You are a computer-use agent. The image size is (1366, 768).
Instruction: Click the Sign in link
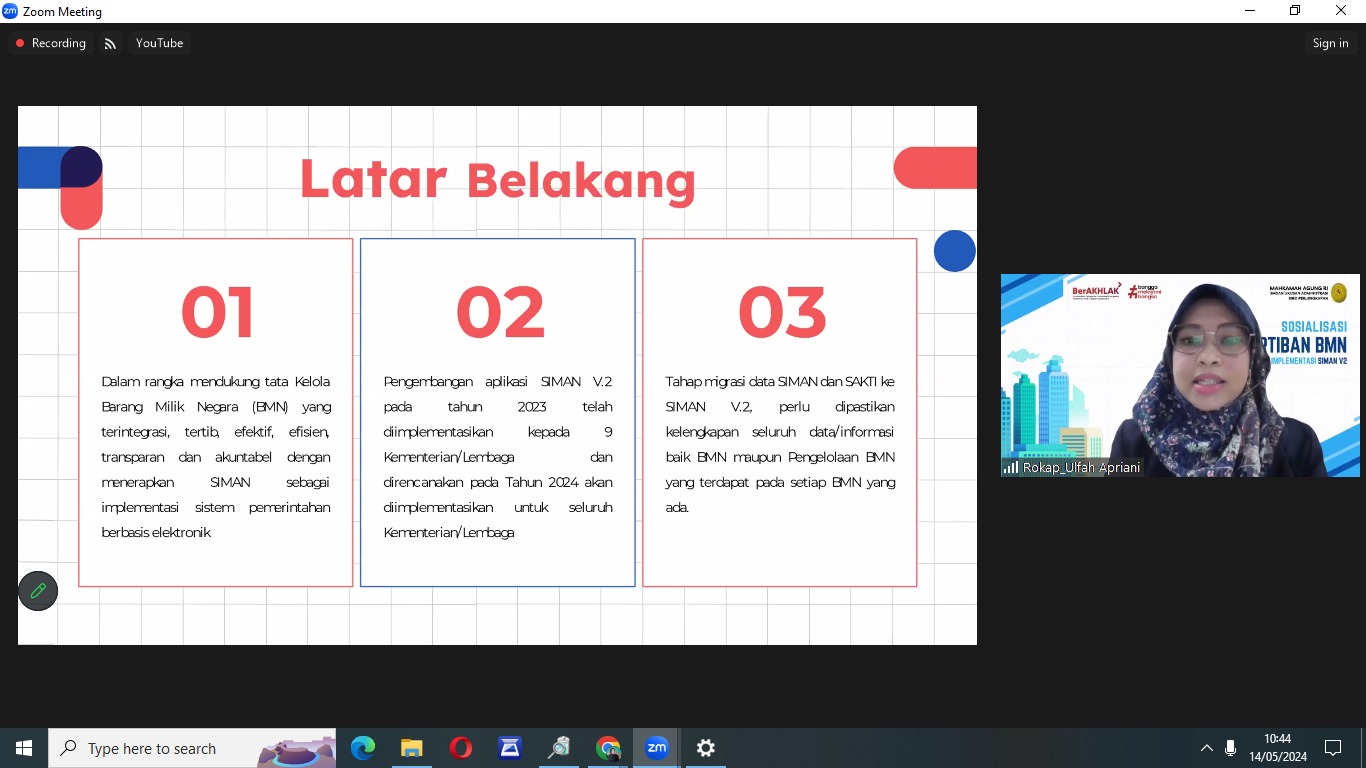click(x=1330, y=43)
